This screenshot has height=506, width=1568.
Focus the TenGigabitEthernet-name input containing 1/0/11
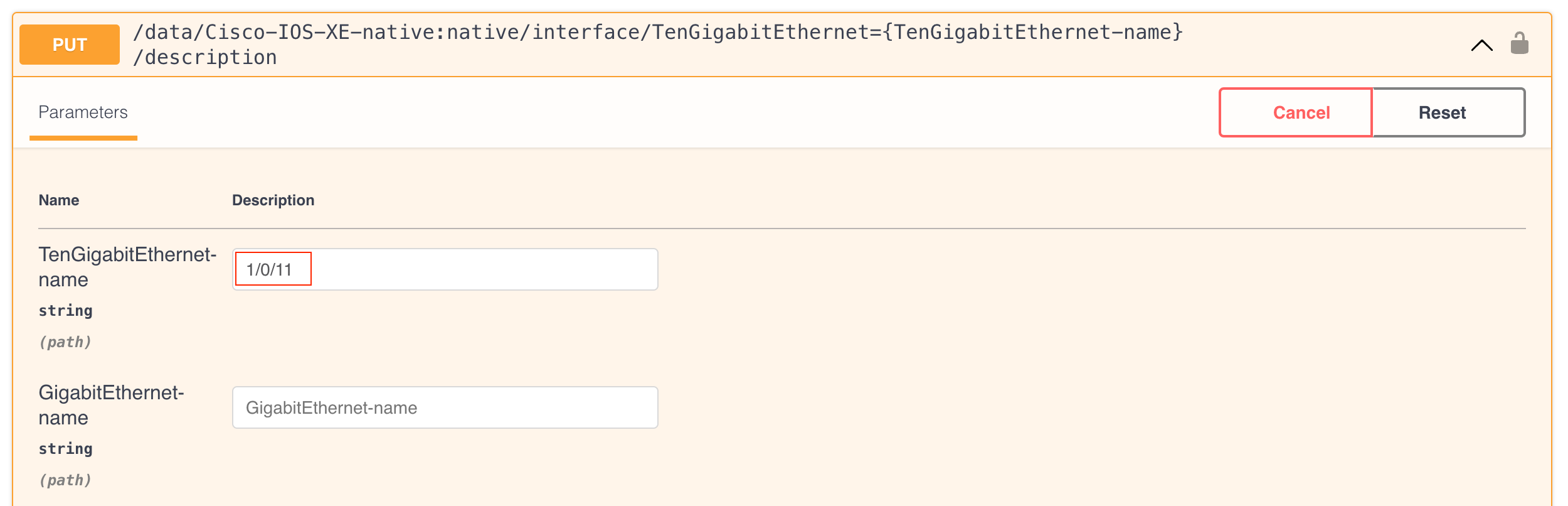445,269
